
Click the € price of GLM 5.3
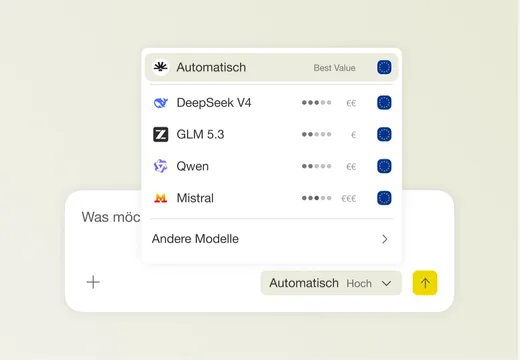click(x=354, y=135)
